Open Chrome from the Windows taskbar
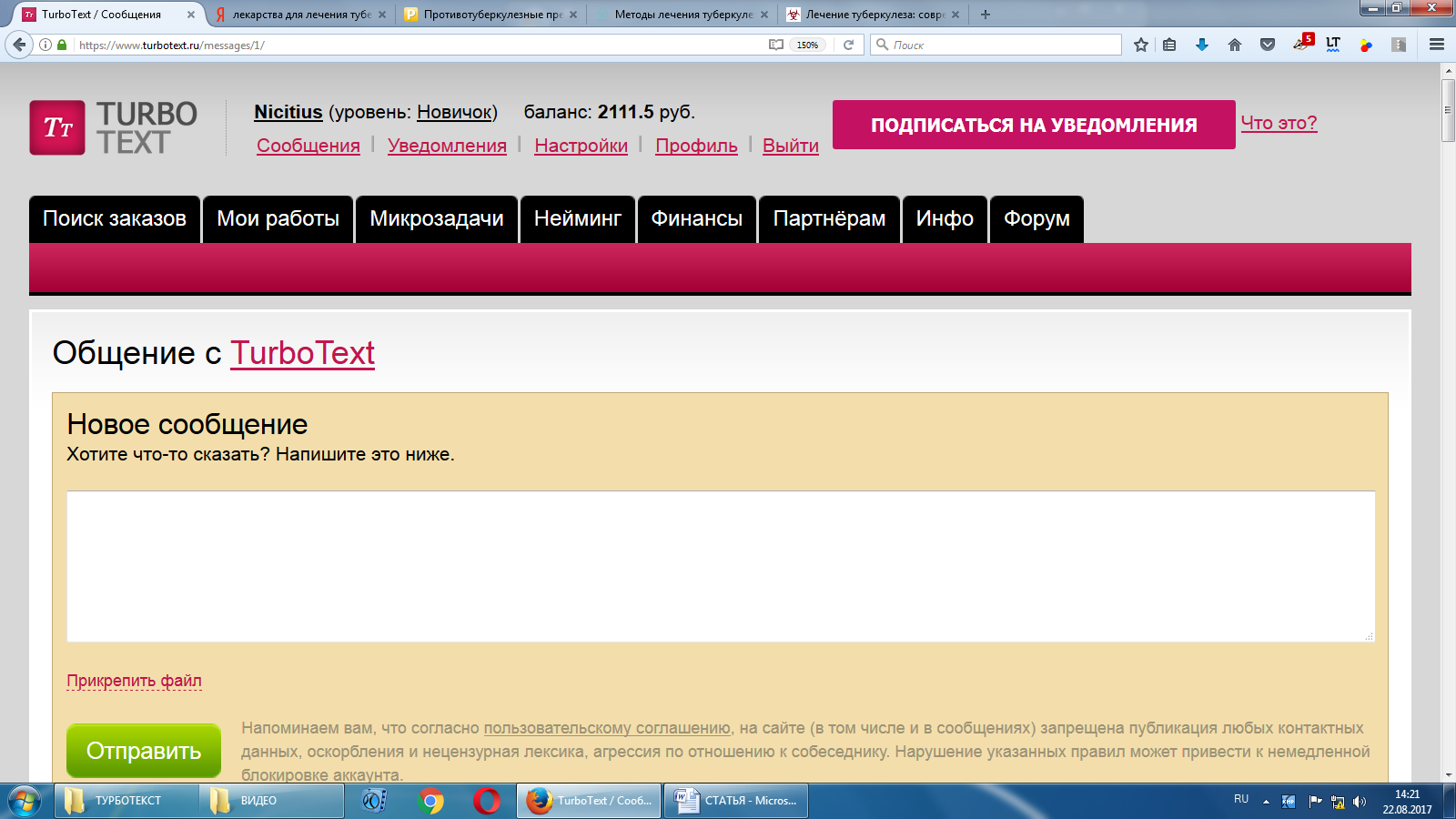This screenshot has height=819, width=1456. [x=431, y=801]
